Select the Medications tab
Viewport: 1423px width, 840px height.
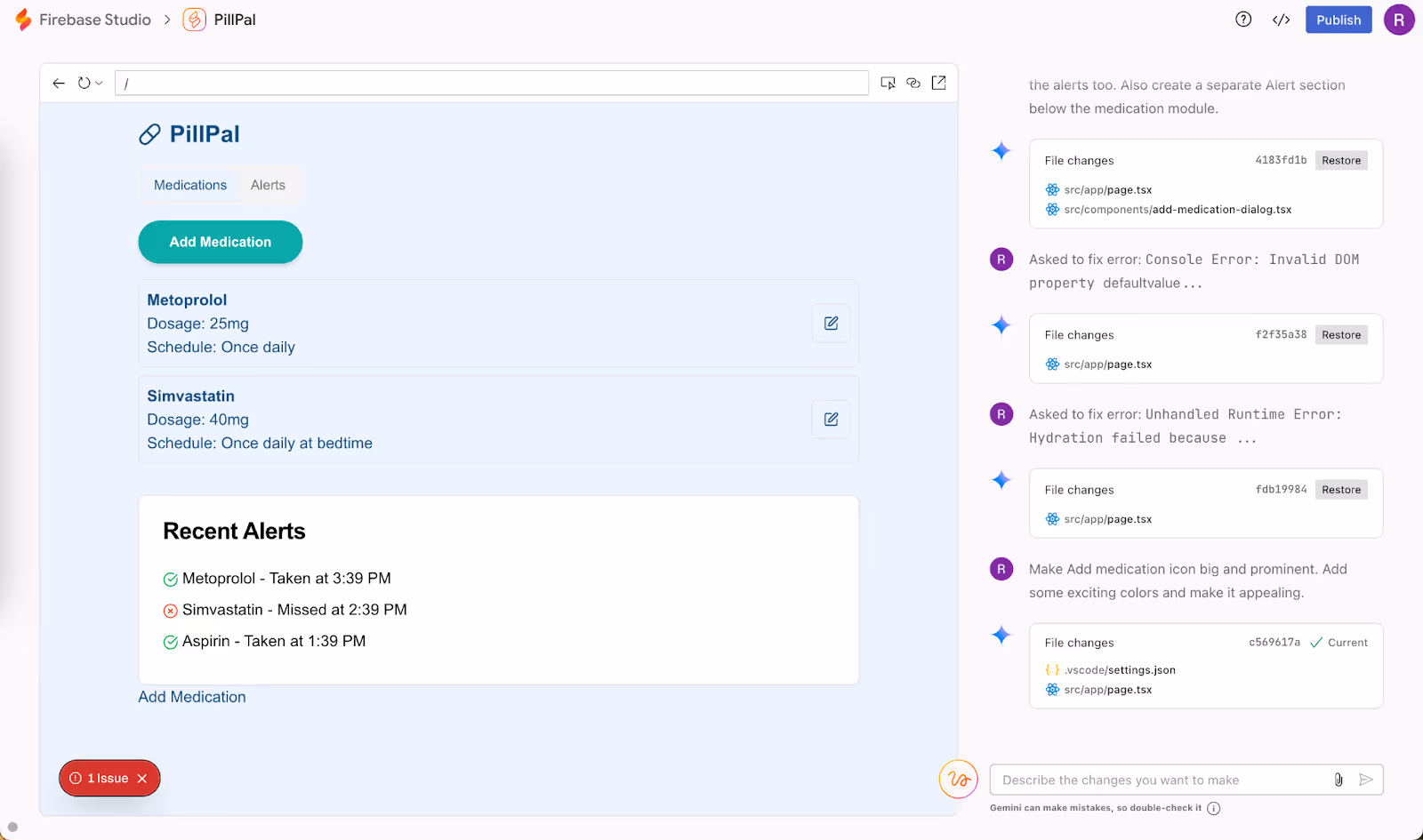[190, 185]
